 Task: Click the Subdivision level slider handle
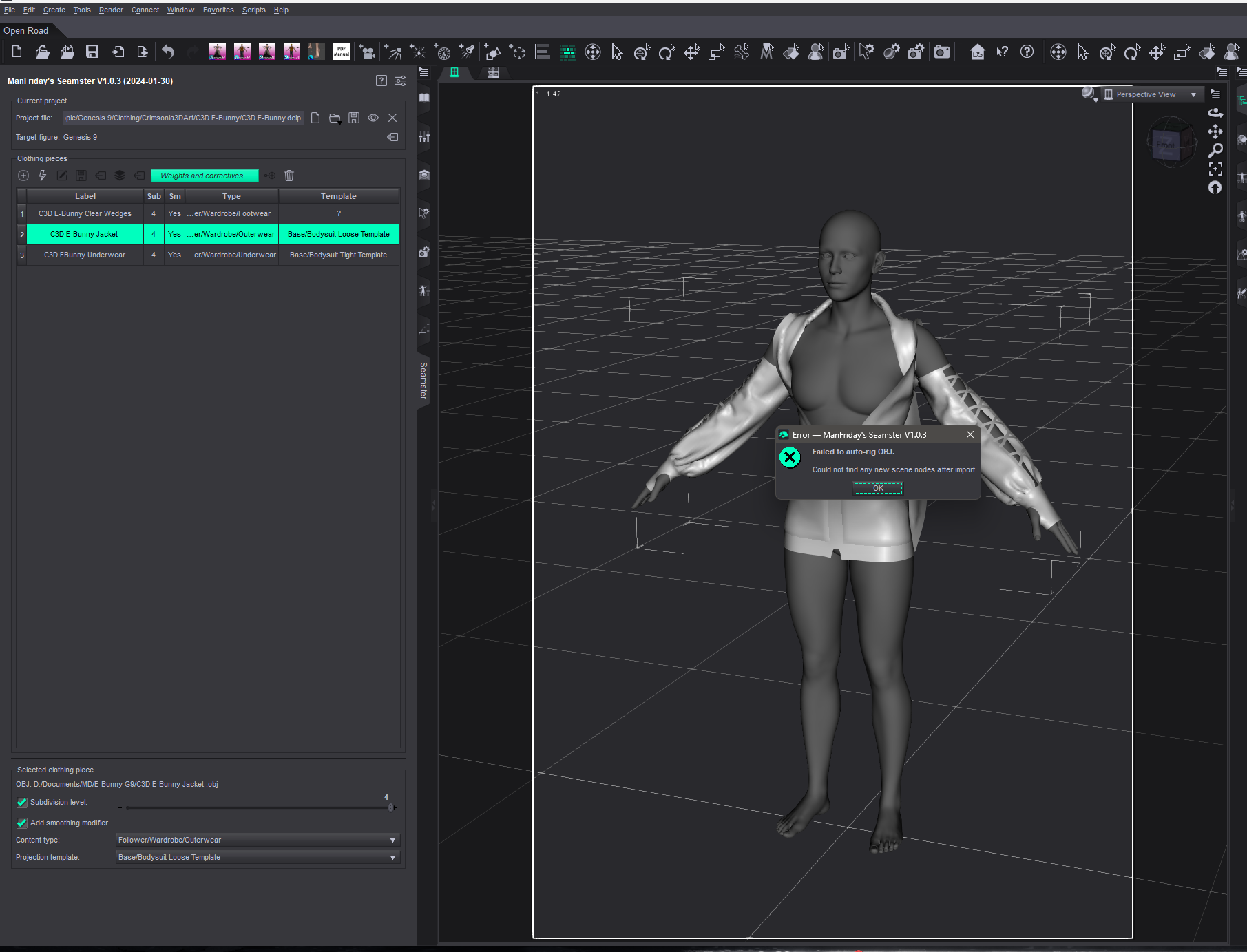[391, 807]
